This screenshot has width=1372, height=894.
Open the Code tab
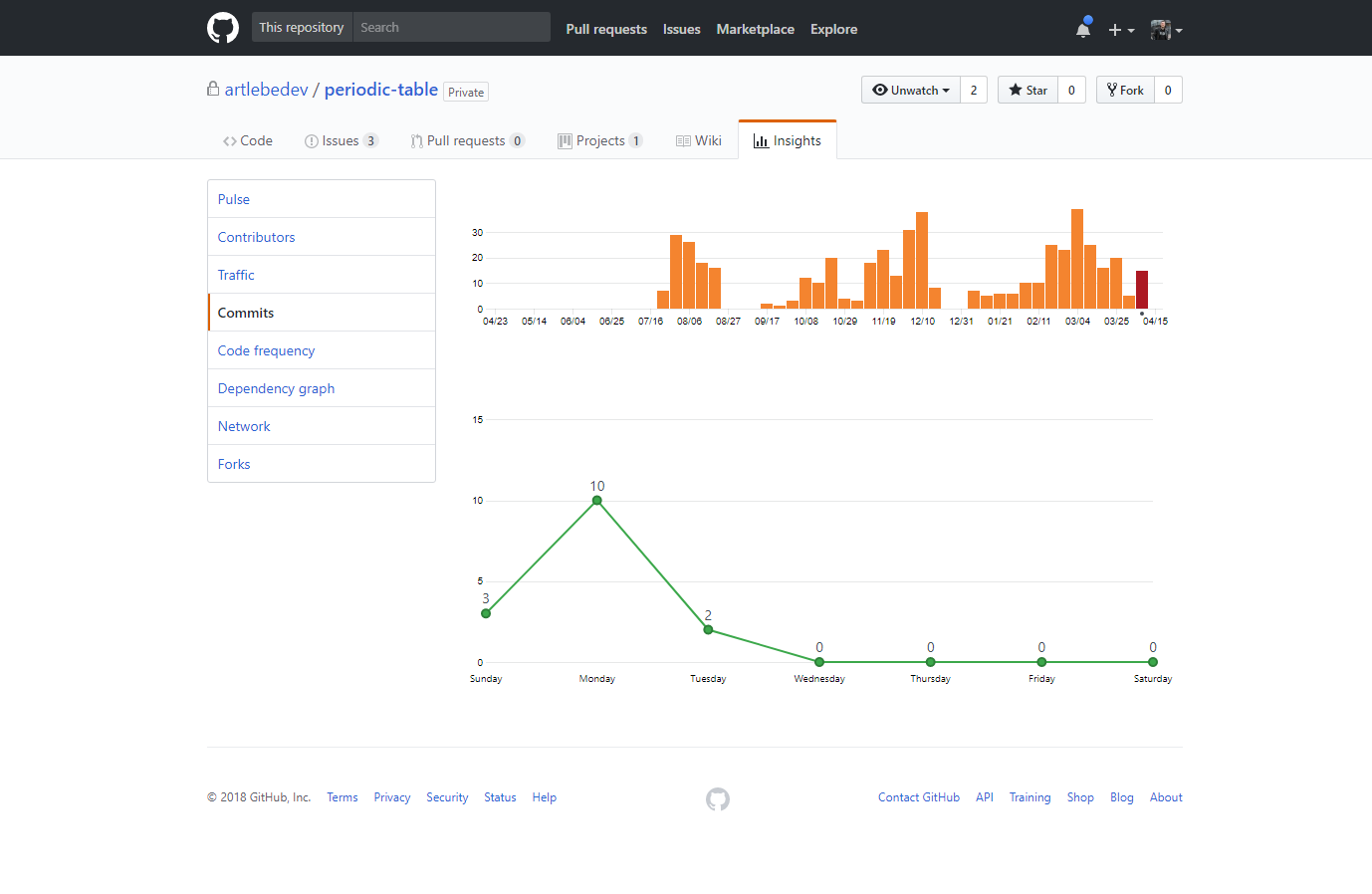coord(248,140)
